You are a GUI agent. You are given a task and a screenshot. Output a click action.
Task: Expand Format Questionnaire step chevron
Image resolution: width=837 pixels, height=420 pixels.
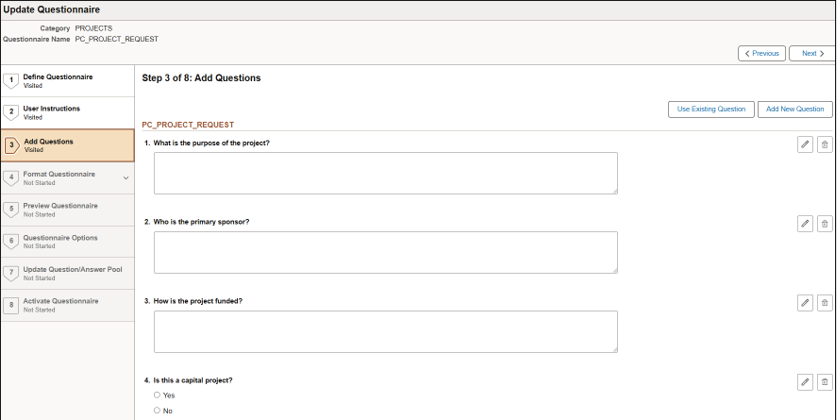coord(126,178)
